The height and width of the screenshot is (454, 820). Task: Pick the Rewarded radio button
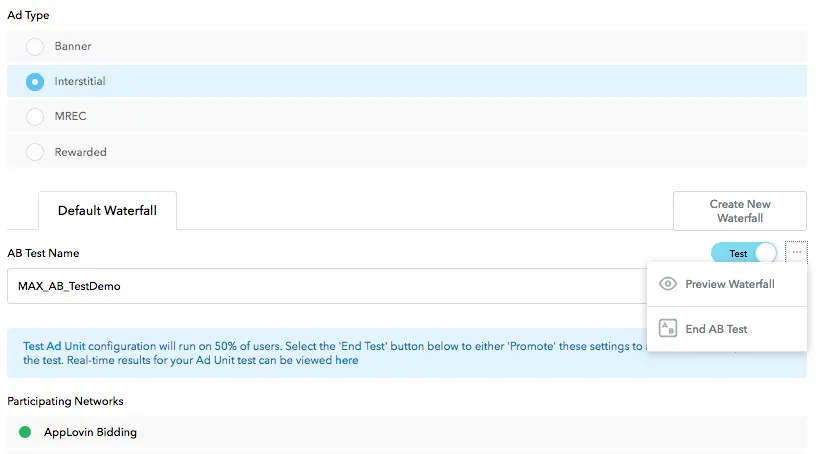(35, 152)
